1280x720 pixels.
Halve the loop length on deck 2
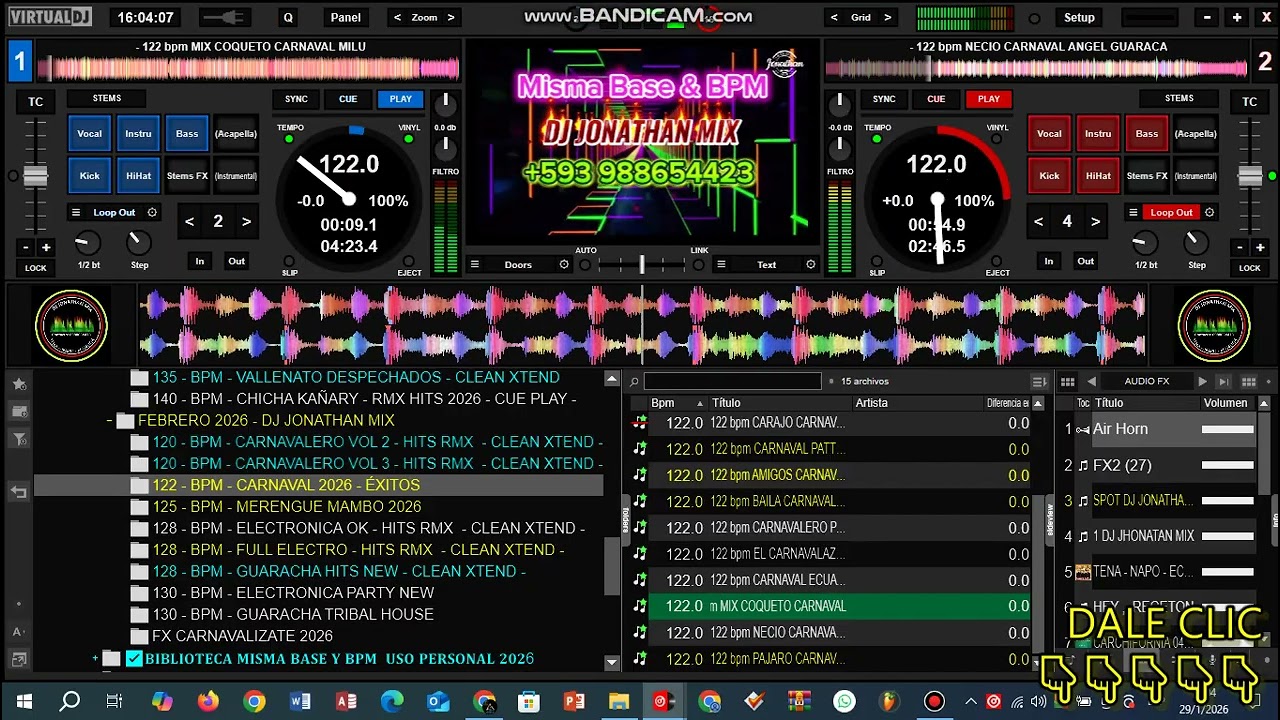[x=1038, y=222]
